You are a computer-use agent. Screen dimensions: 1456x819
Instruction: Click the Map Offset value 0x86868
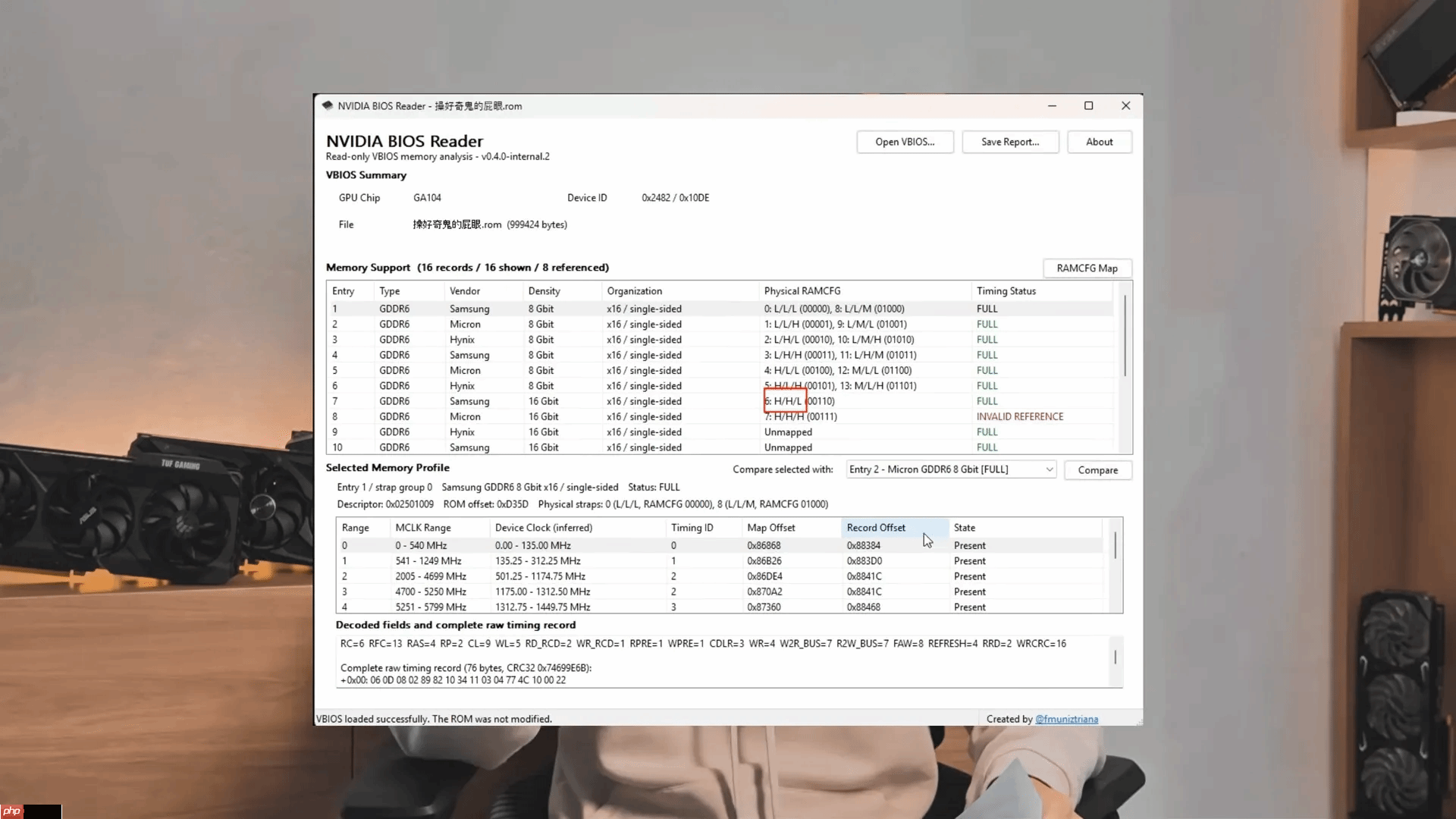point(764,546)
